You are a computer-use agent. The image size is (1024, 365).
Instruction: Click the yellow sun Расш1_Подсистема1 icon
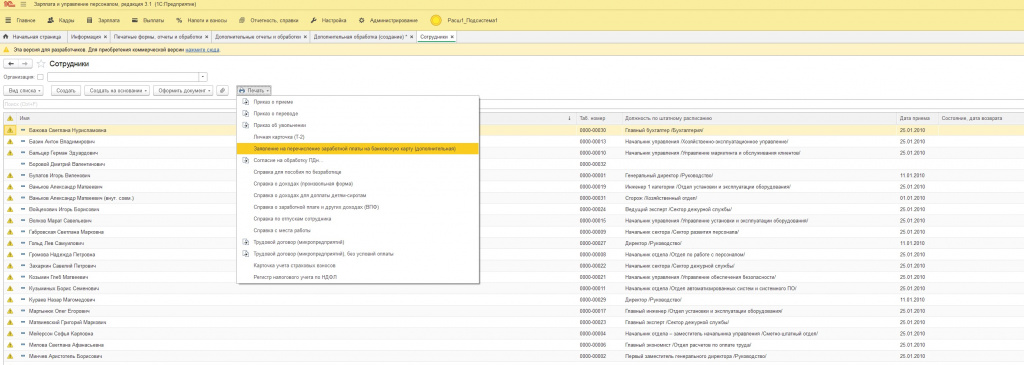click(436, 21)
